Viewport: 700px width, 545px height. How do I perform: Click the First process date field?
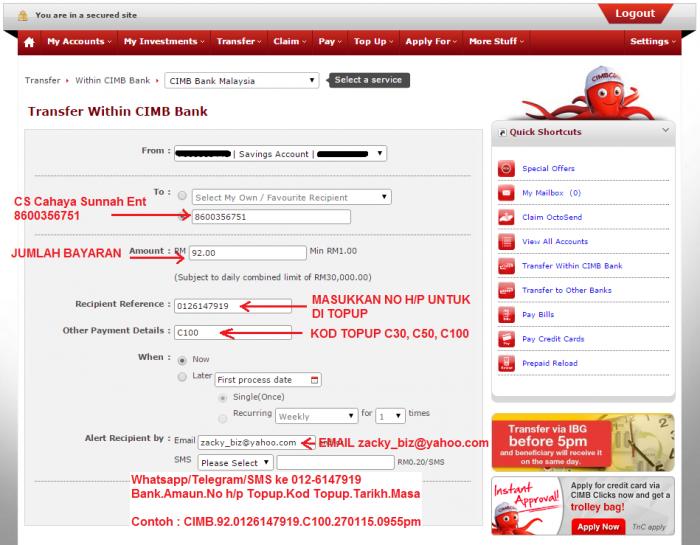point(268,380)
